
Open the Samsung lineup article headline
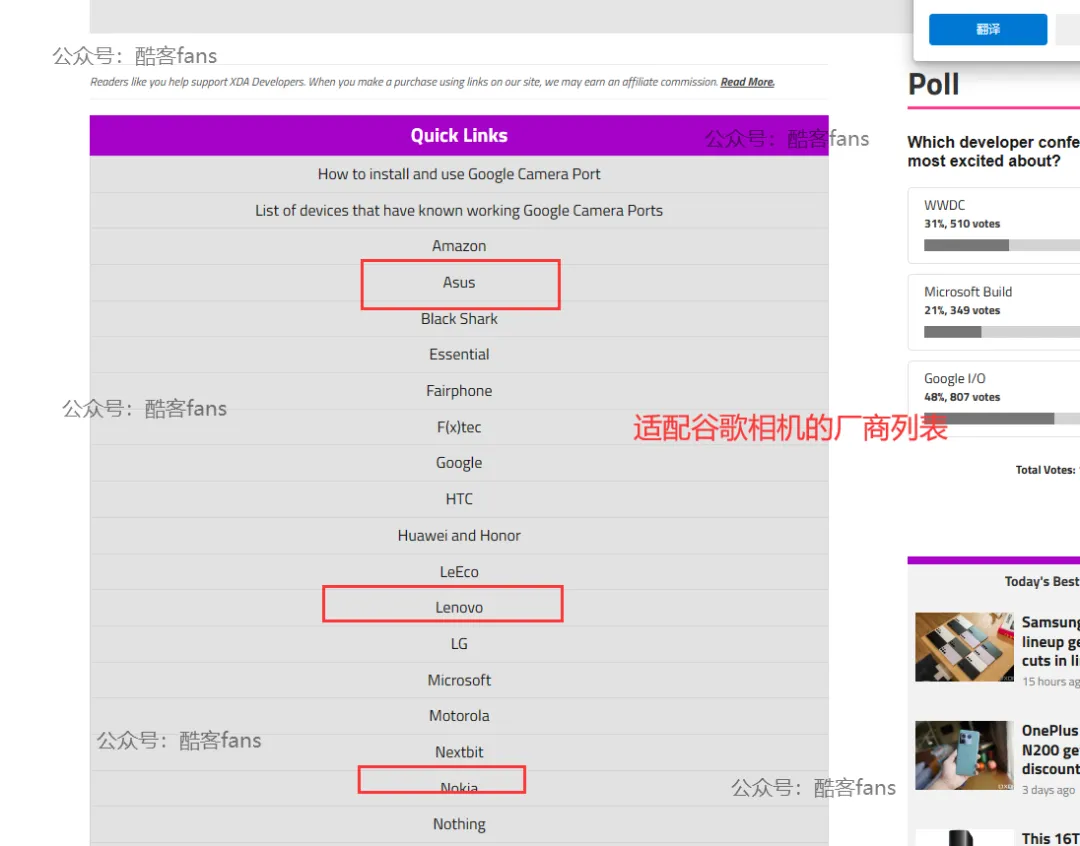tap(1050, 641)
